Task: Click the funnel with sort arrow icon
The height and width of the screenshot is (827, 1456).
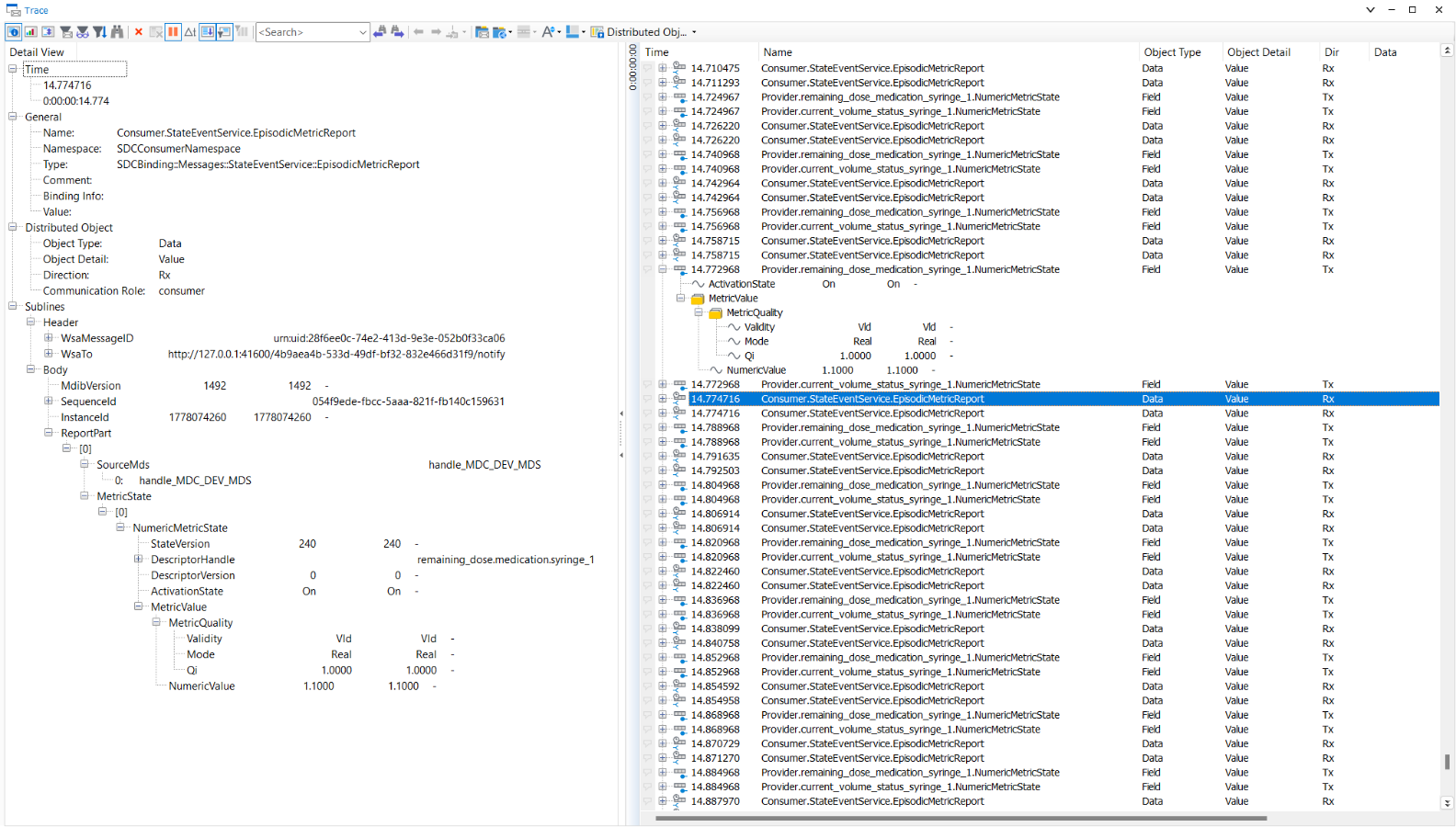Action: coord(100,32)
